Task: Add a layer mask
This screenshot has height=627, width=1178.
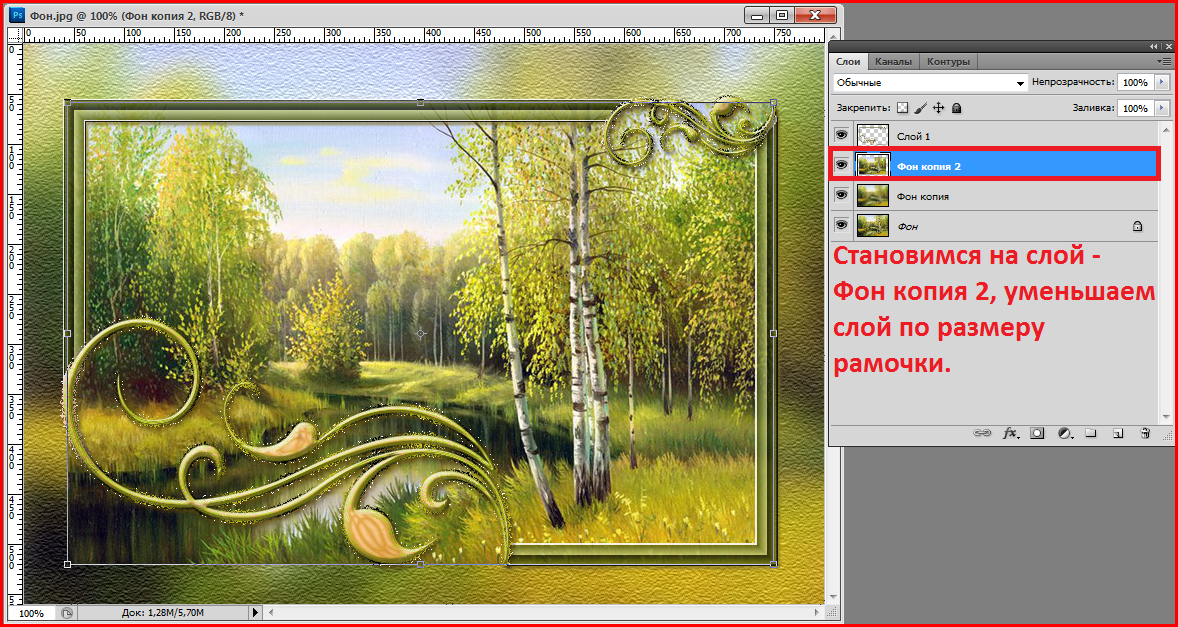Action: [1038, 433]
